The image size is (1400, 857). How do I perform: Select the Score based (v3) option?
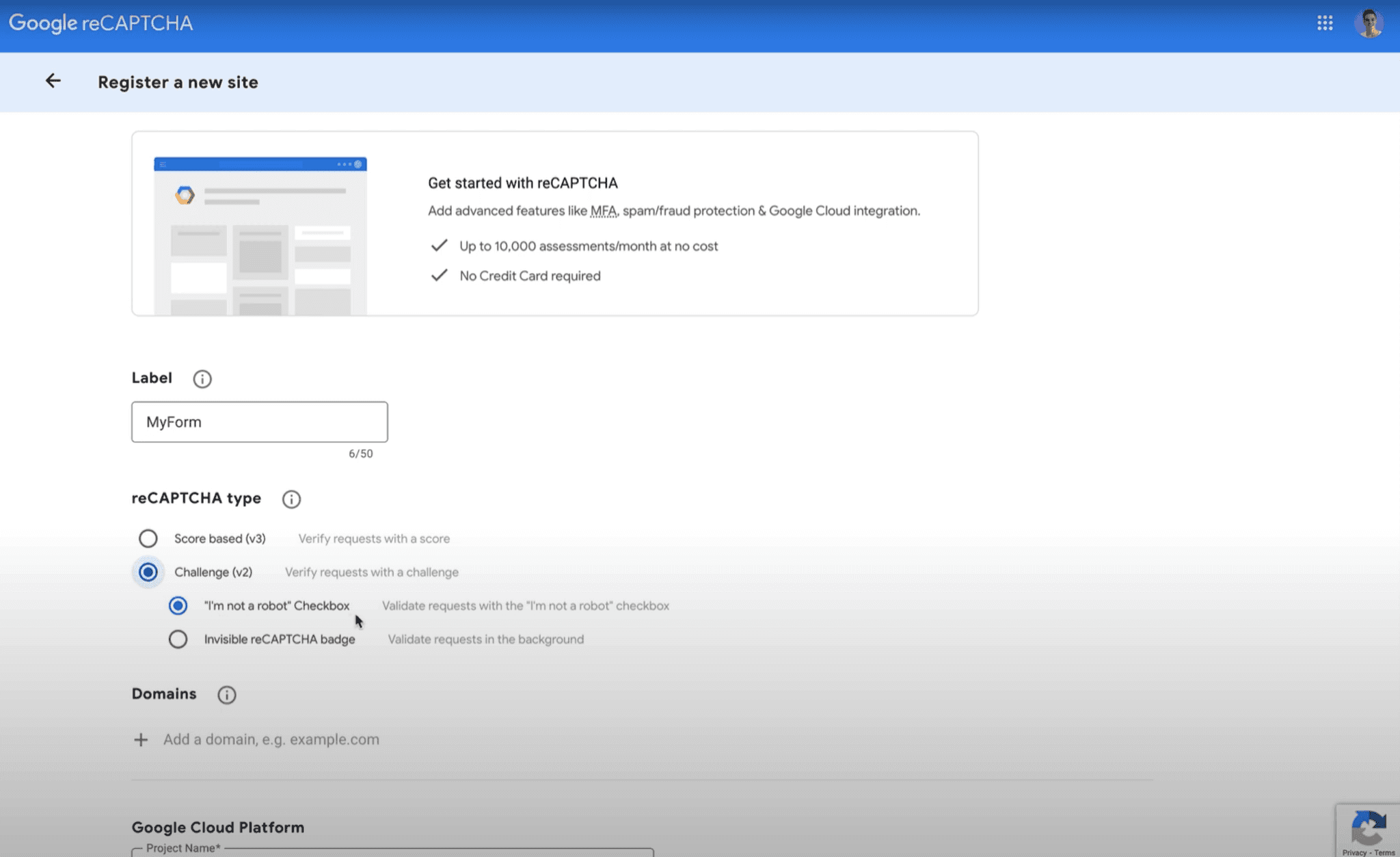coord(148,538)
